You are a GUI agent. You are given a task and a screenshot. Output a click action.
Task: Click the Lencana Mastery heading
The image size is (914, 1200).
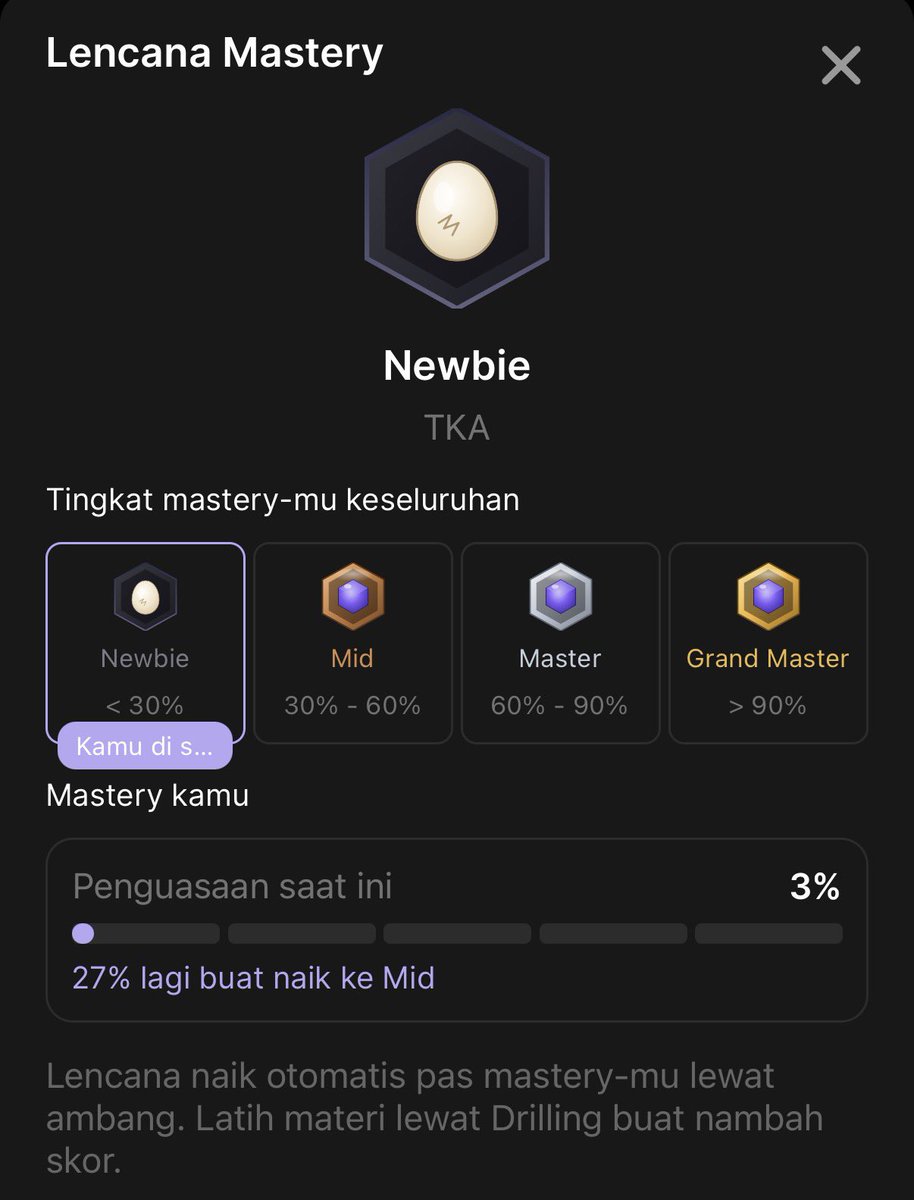coord(214,53)
